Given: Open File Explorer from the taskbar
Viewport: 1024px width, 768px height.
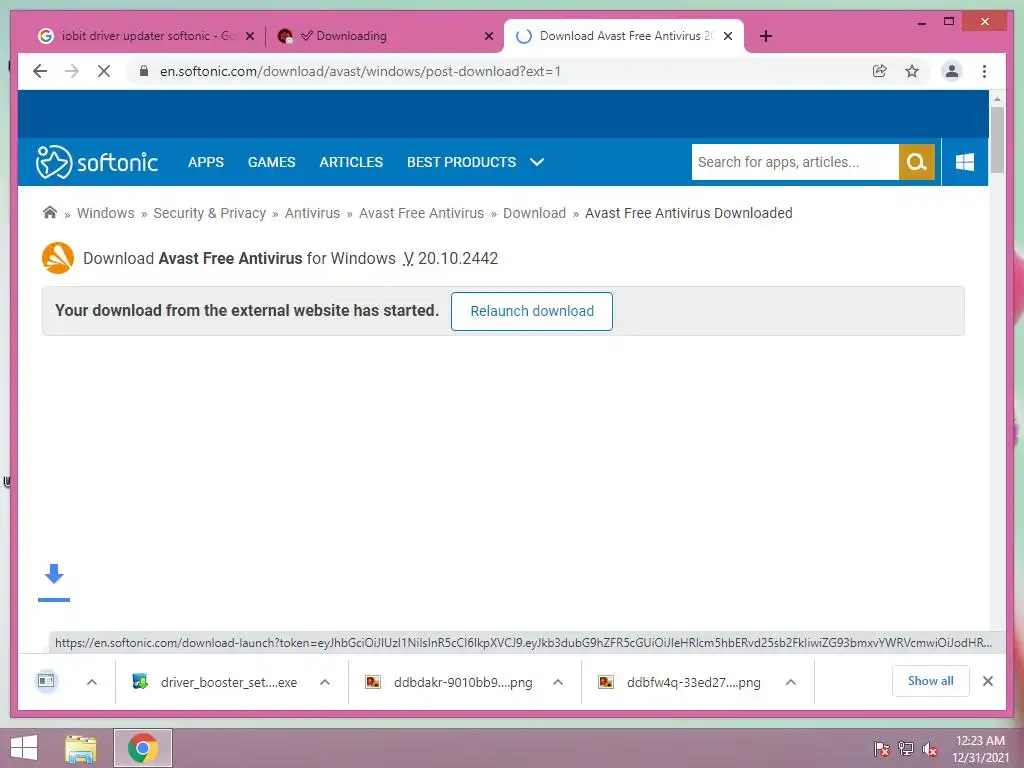Looking at the screenshot, I should (81, 748).
